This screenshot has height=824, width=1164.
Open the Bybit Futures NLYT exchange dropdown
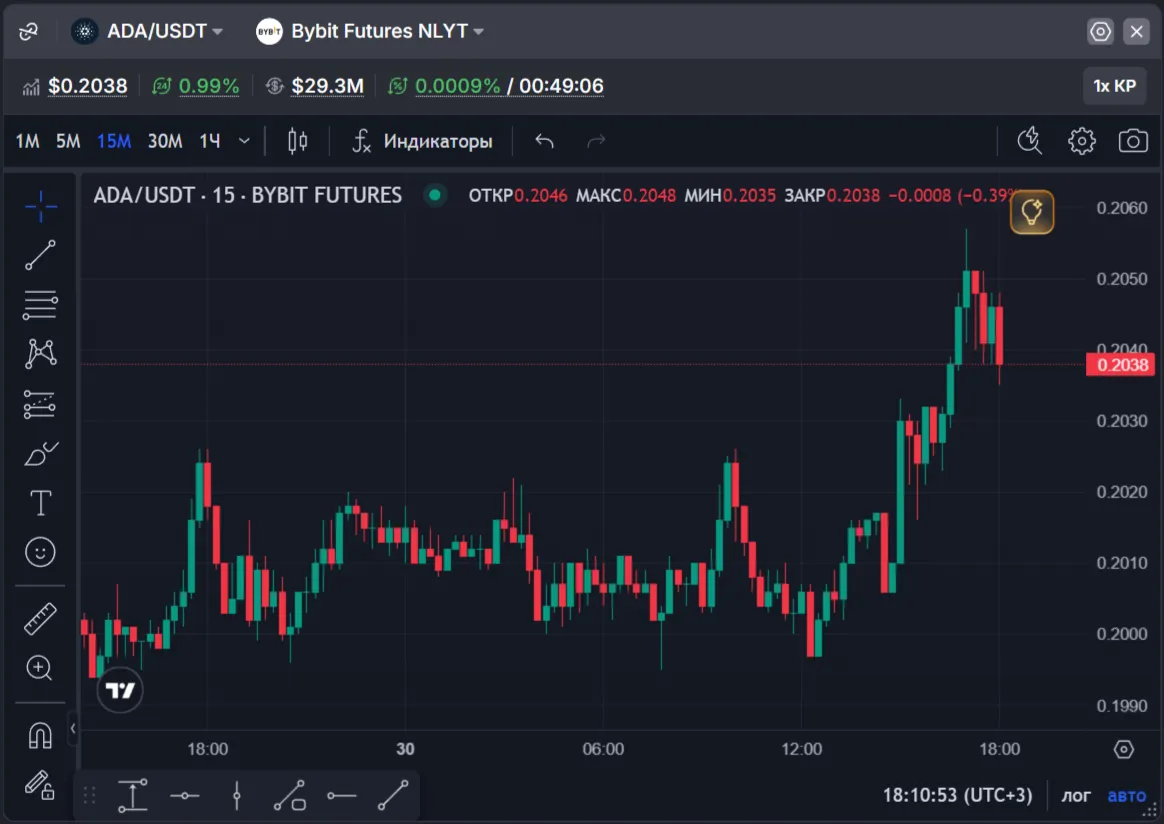coord(370,31)
